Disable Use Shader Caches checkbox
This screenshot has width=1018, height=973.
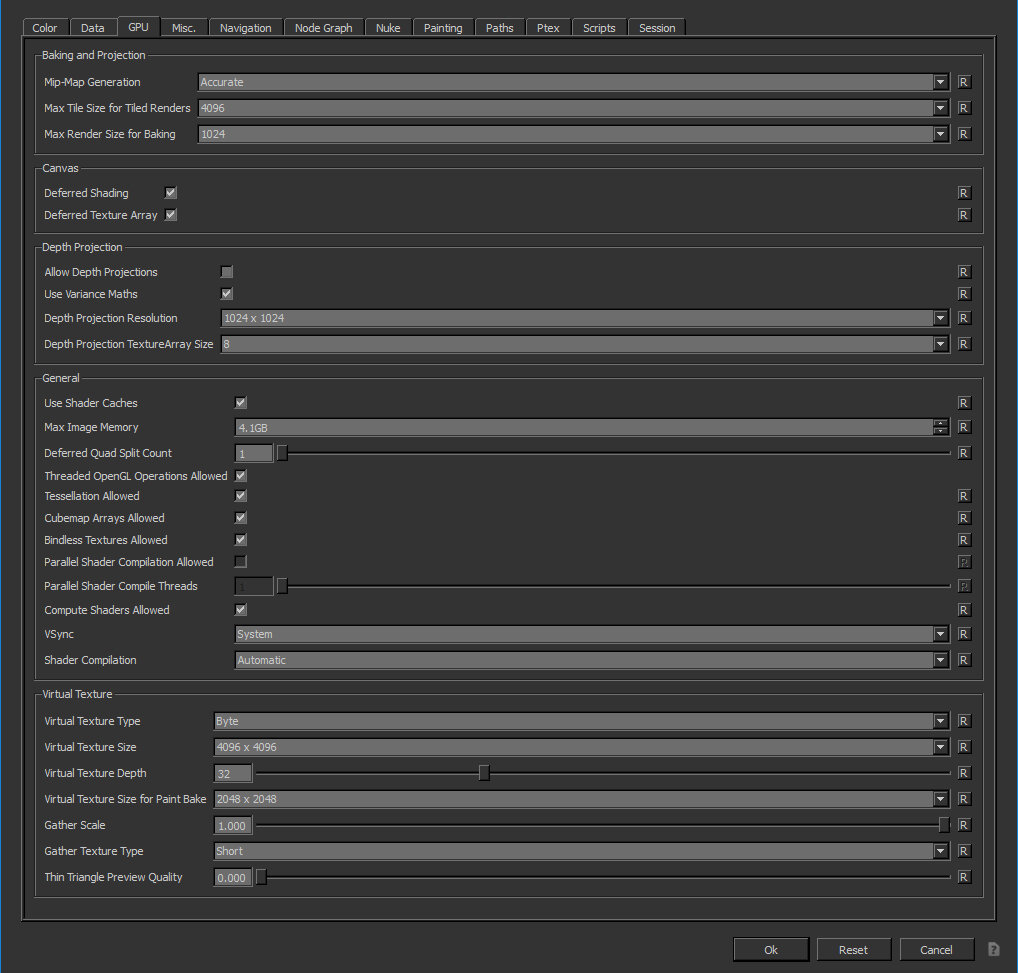241,403
